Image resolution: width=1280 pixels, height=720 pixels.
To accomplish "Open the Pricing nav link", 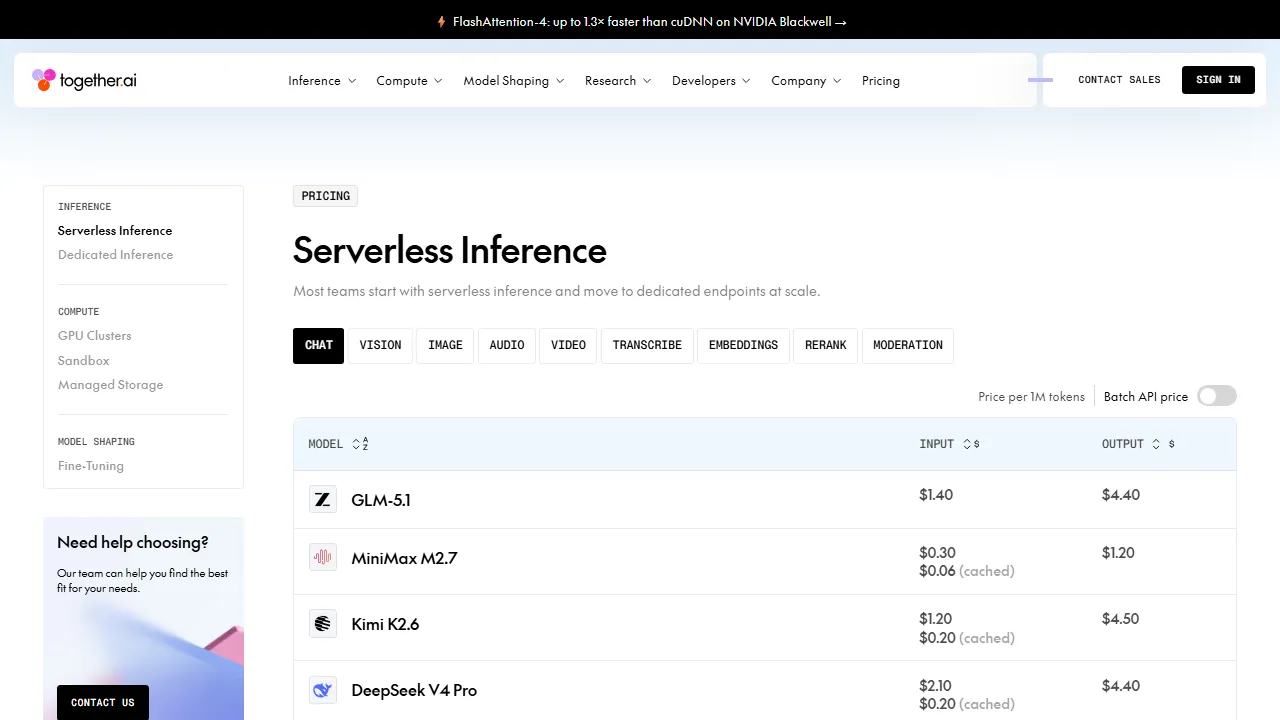I will (x=881, y=81).
